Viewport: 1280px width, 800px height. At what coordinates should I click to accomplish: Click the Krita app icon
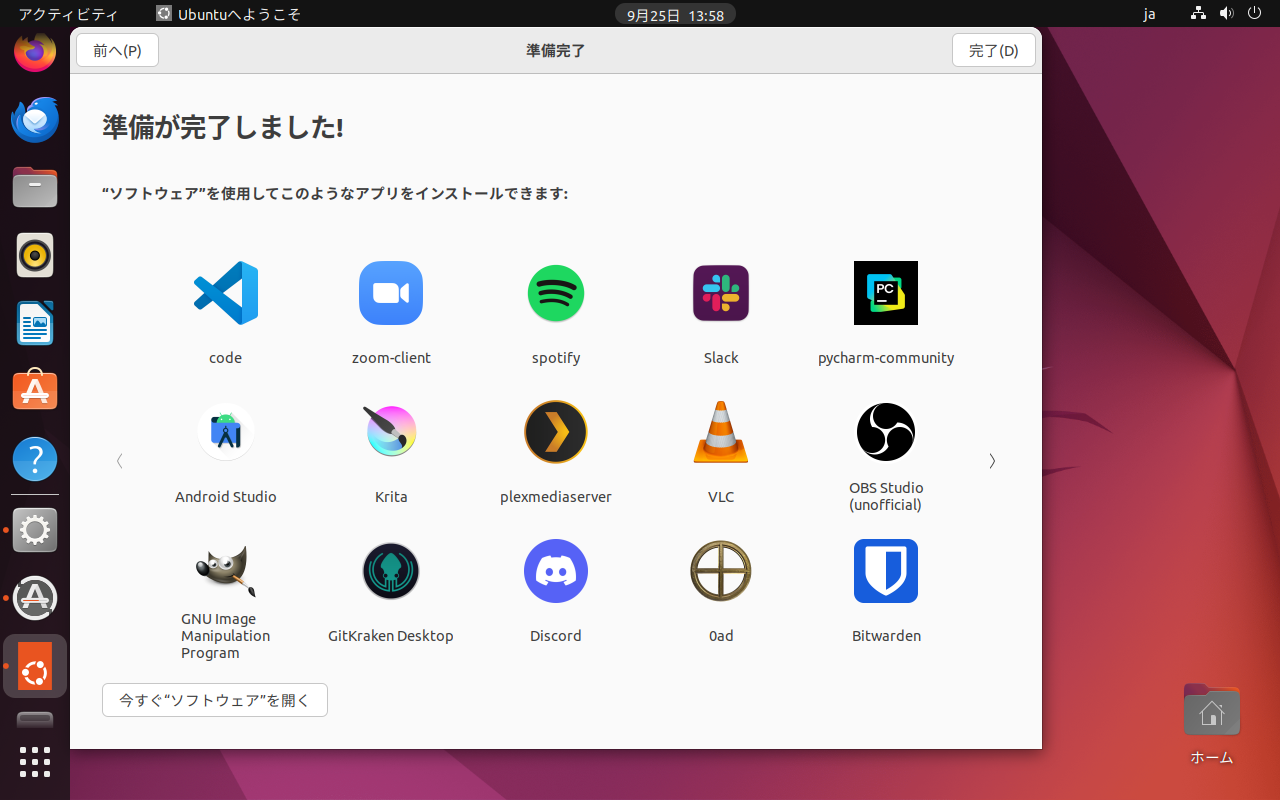pos(391,432)
